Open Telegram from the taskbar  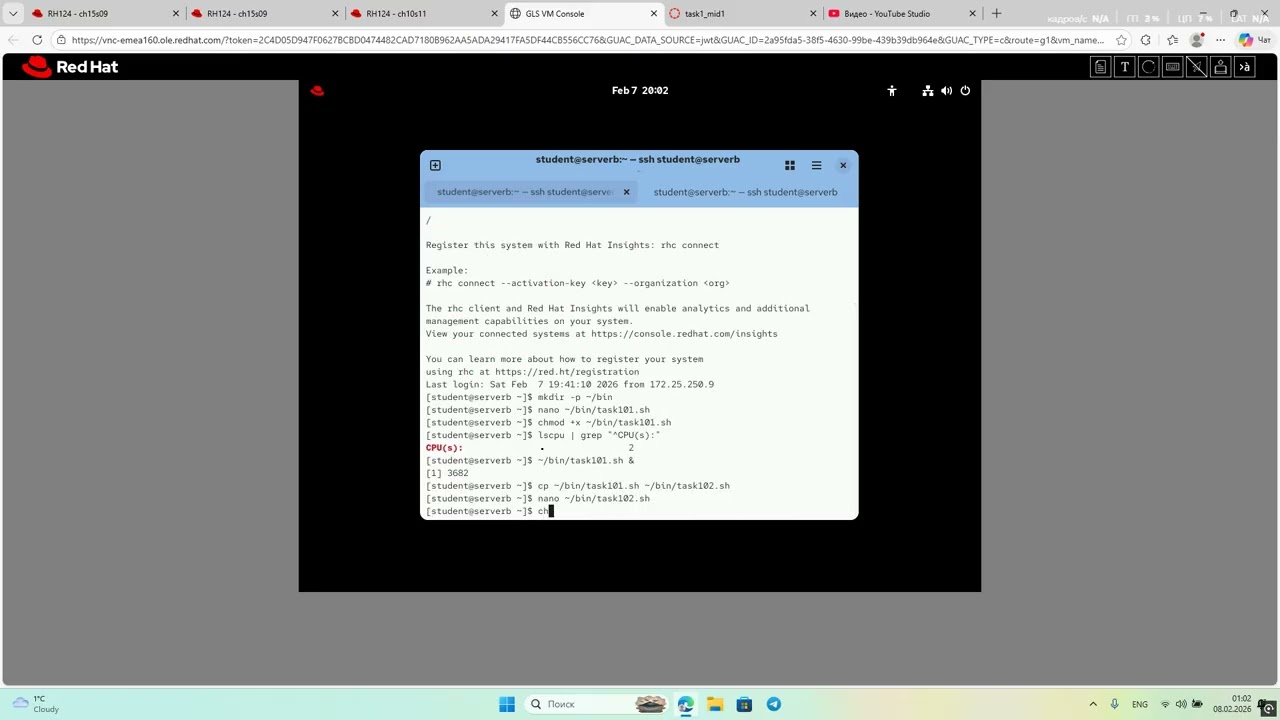[x=774, y=704]
